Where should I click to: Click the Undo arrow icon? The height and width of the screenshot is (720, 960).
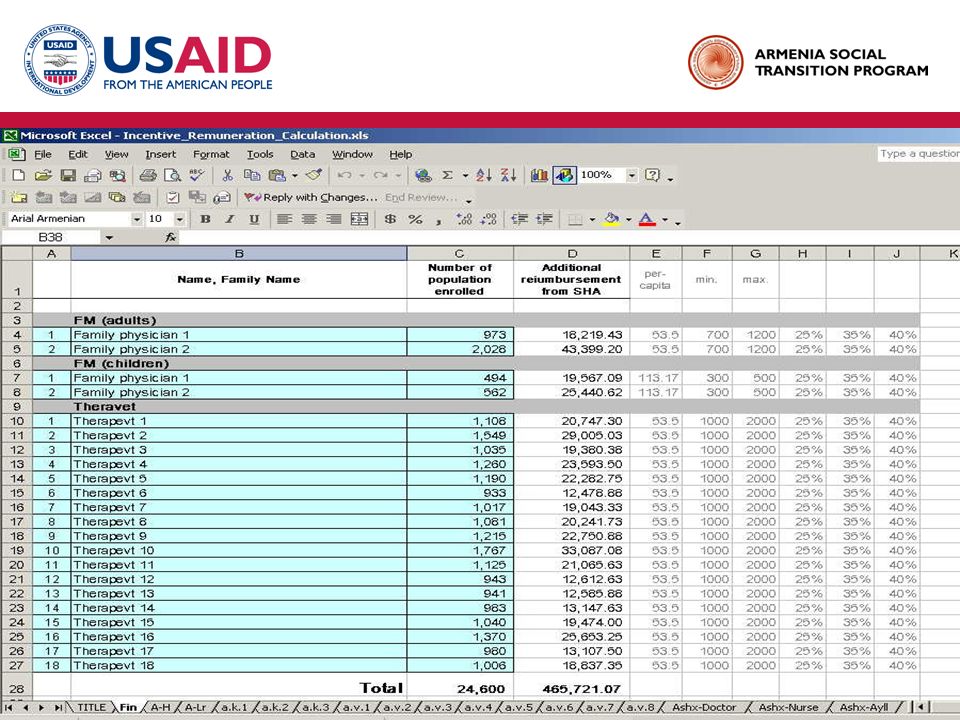(x=344, y=176)
